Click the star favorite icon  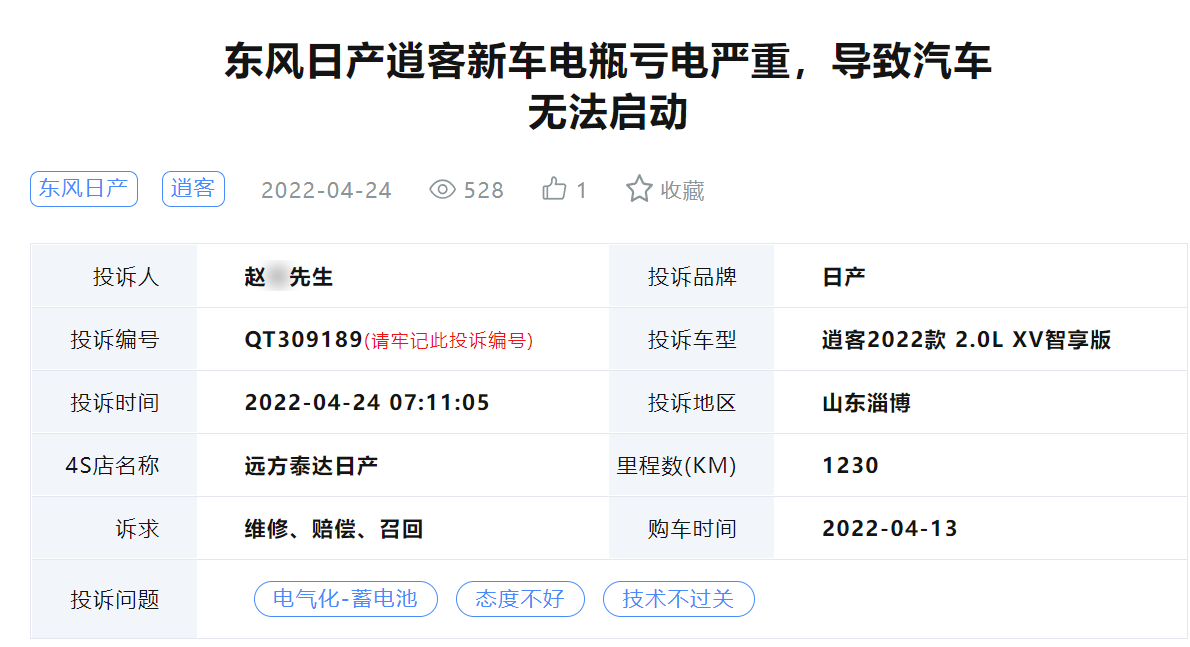[639, 189]
